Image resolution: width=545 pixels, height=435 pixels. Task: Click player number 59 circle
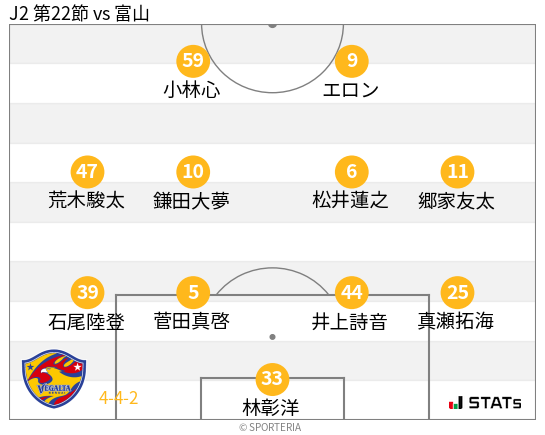pos(193,61)
